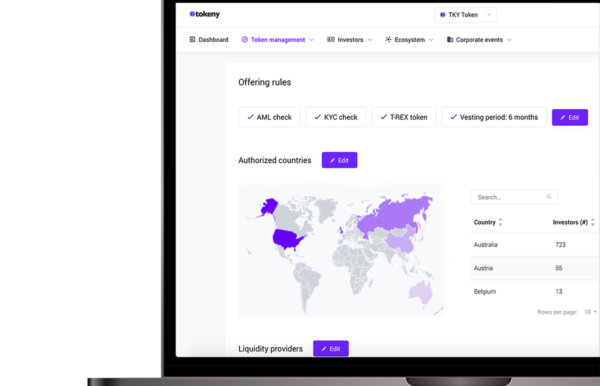Screen dimensions: 600x386
Task: Select the Australia row text
Action: [x=486, y=245]
